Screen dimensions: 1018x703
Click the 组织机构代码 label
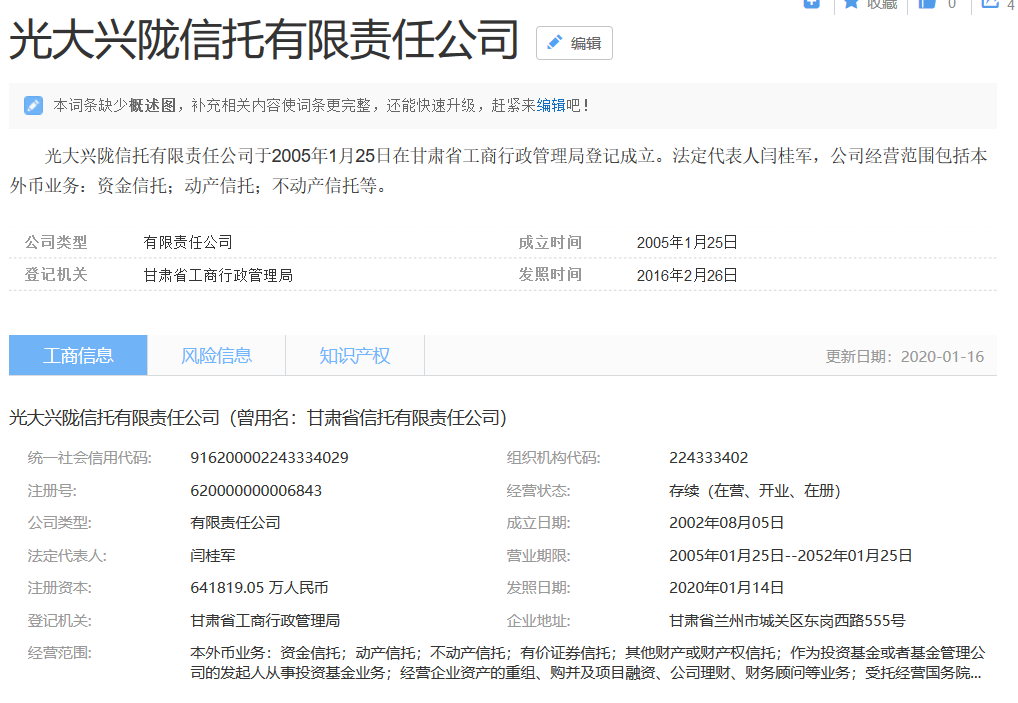[x=554, y=458]
